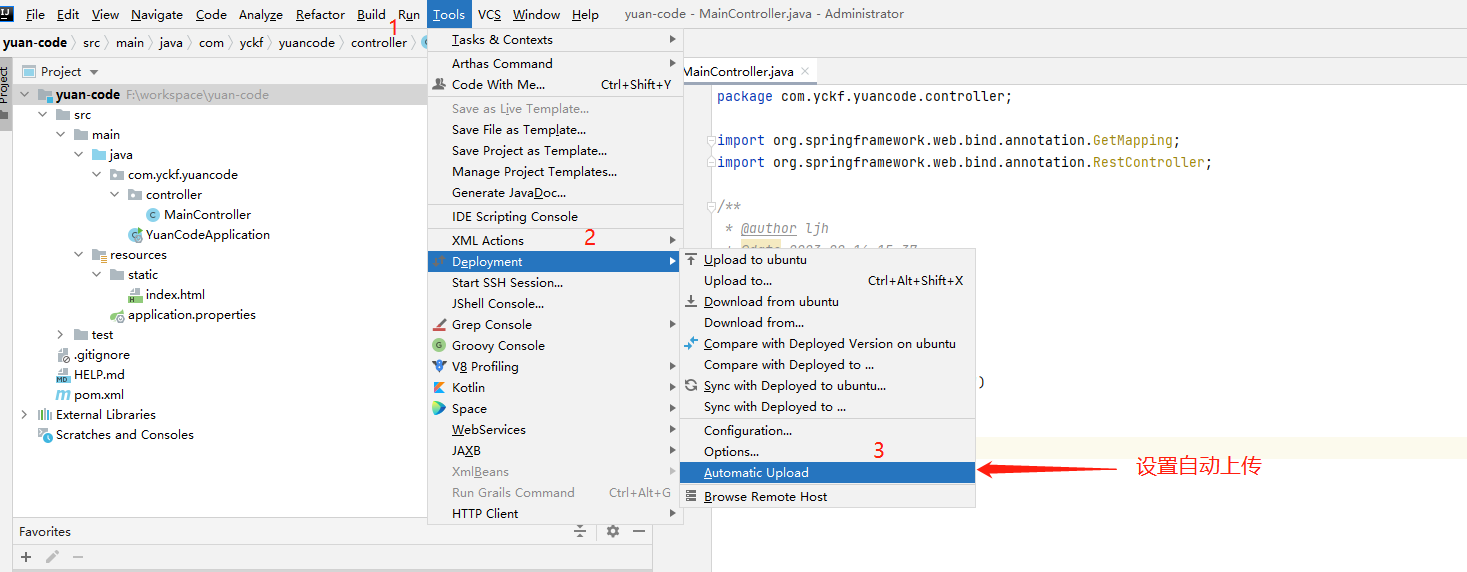This screenshot has height=572, width=1467.
Task: Choose Configuration... in Deployment submenu
Action: click(x=827, y=431)
